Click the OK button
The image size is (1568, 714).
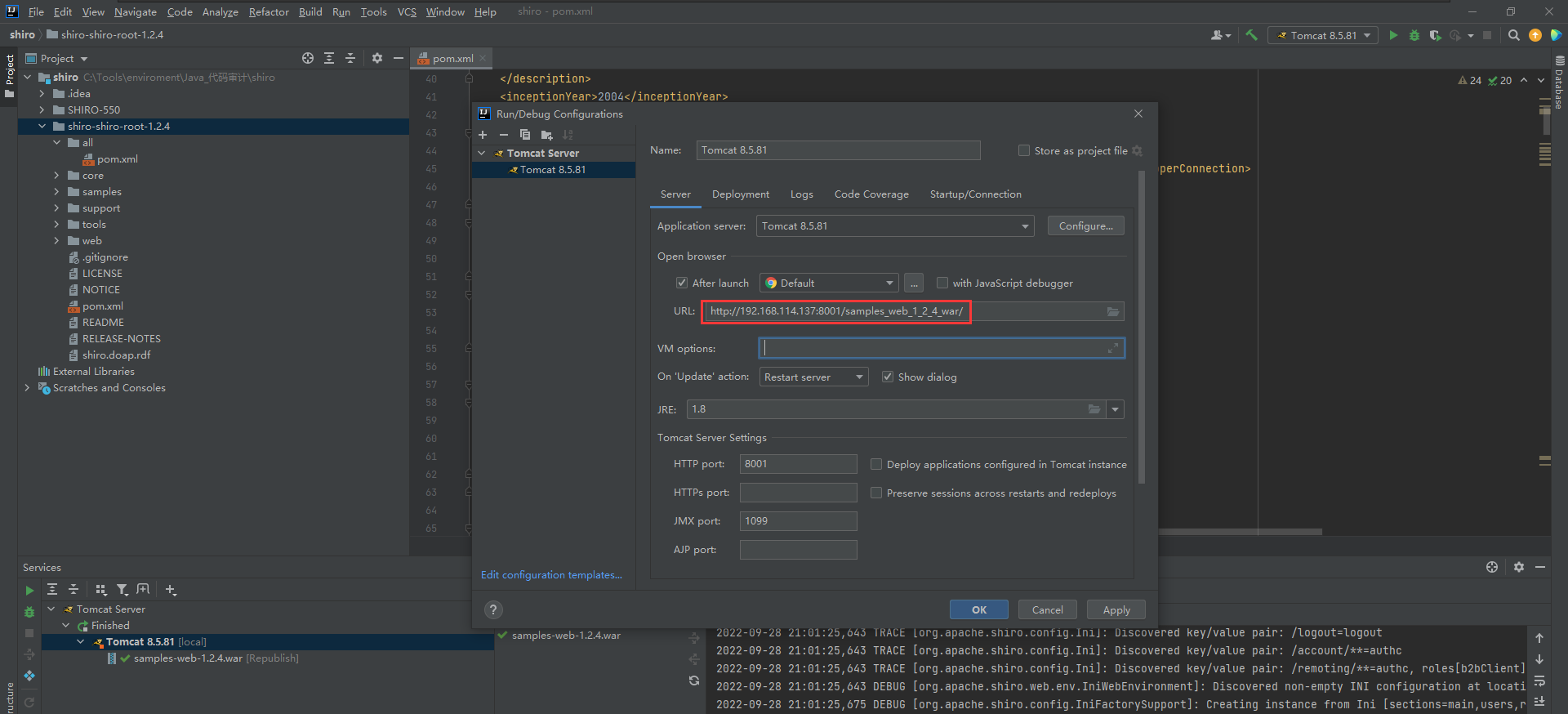coord(979,609)
